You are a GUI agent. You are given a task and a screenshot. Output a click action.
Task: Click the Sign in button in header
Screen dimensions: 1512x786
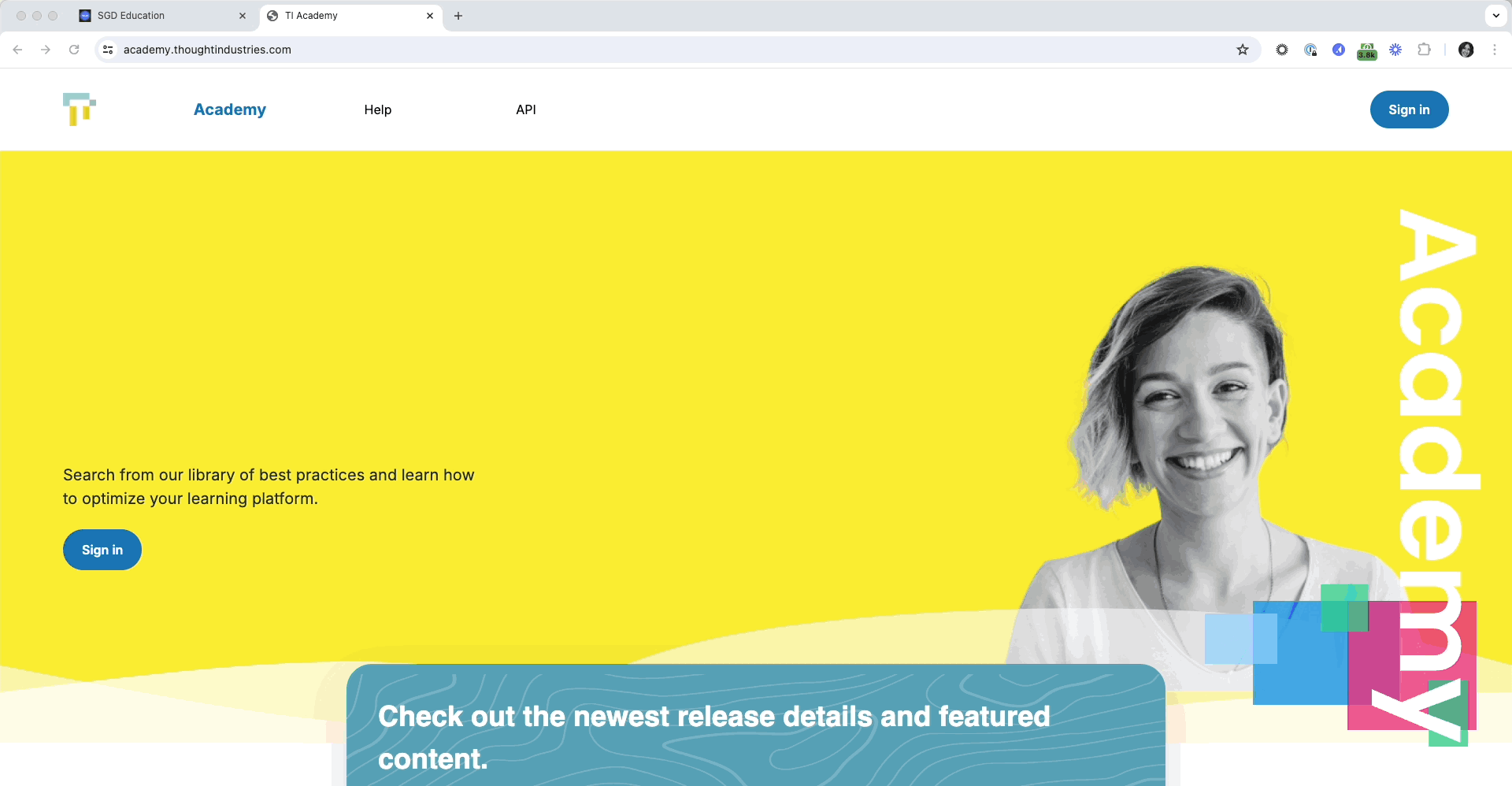click(x=1409, y=109)
